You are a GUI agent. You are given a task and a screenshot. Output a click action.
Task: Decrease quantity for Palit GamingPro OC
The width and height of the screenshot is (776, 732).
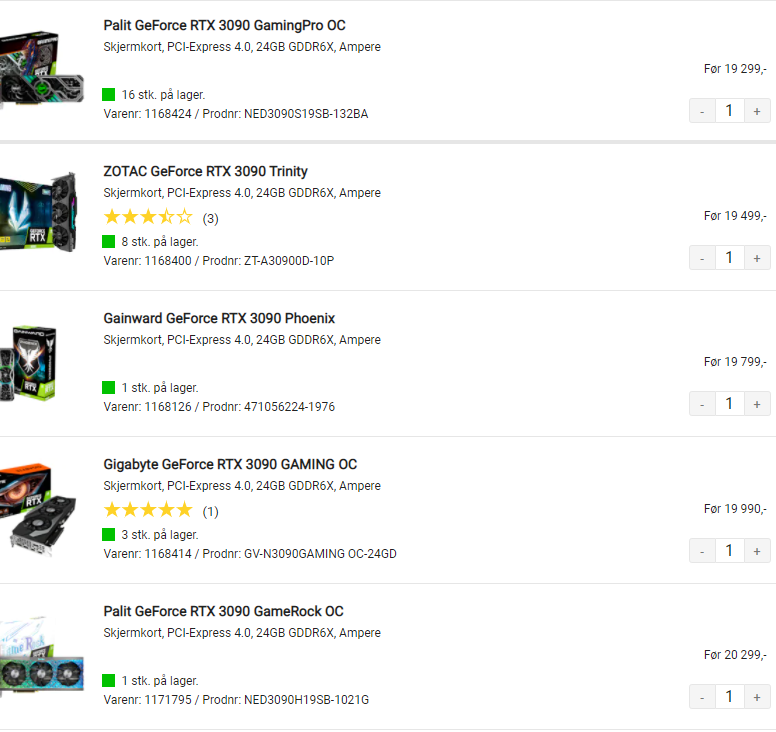[702, 111]
